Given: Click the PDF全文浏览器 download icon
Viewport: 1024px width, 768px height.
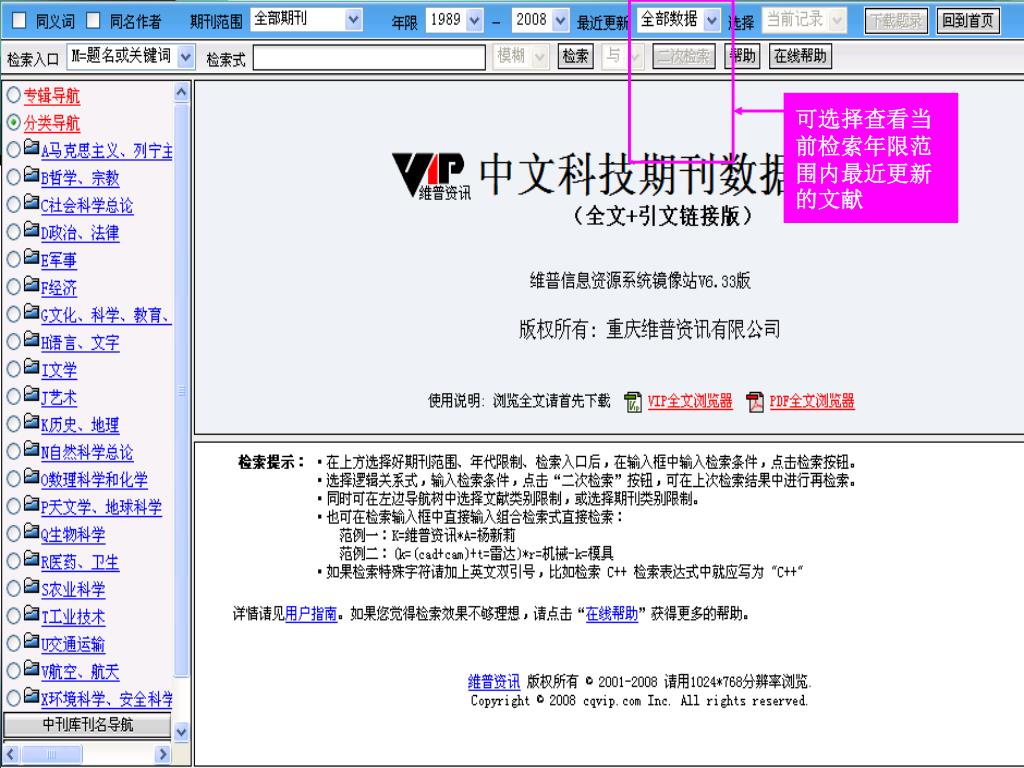Looking at the screenshot, I should [x=755, y=402].
